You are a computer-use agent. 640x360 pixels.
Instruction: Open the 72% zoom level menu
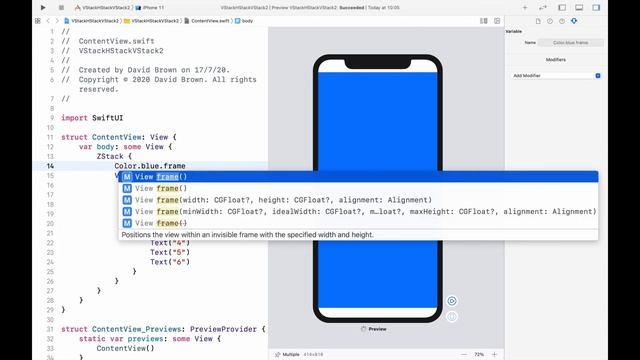pos(479,354)
